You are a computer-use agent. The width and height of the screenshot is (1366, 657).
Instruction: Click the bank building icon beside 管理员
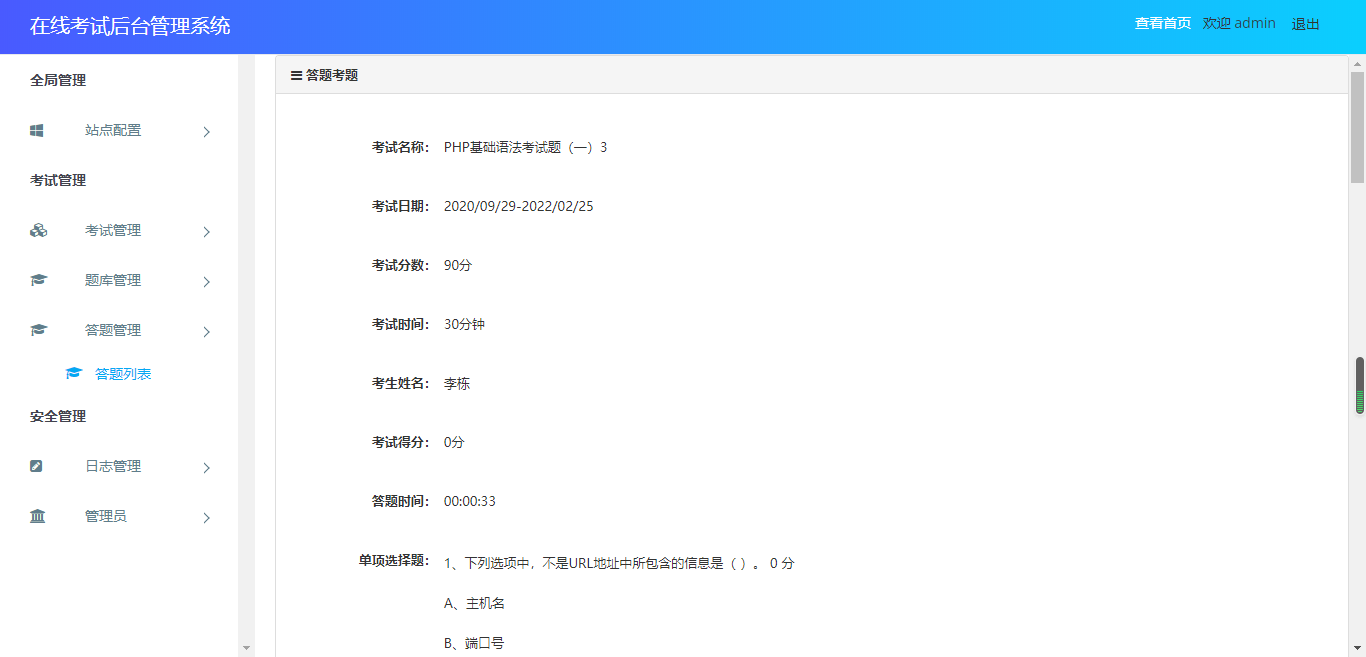click(38, 516)
